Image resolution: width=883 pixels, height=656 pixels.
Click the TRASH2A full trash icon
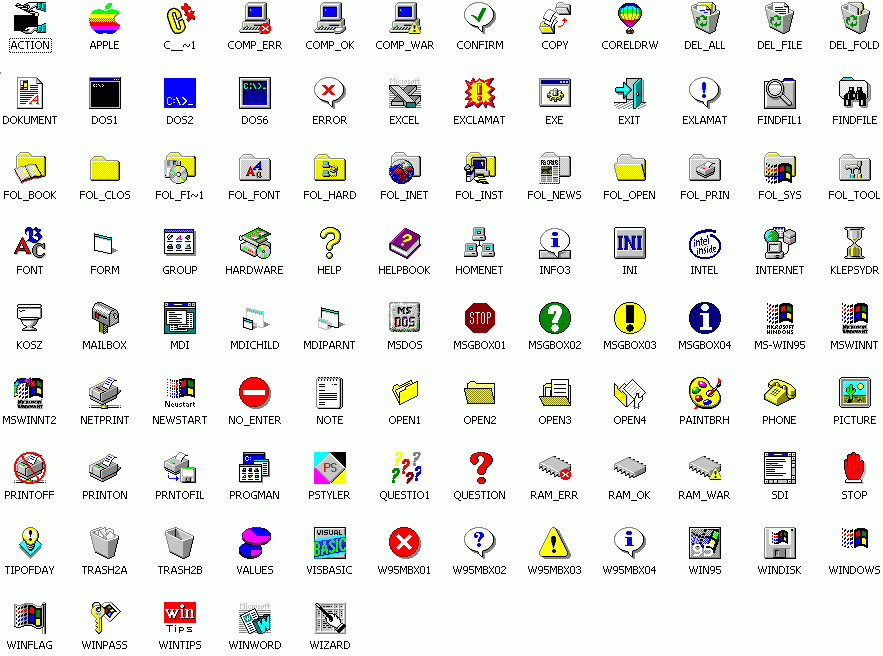coord(105,542)
